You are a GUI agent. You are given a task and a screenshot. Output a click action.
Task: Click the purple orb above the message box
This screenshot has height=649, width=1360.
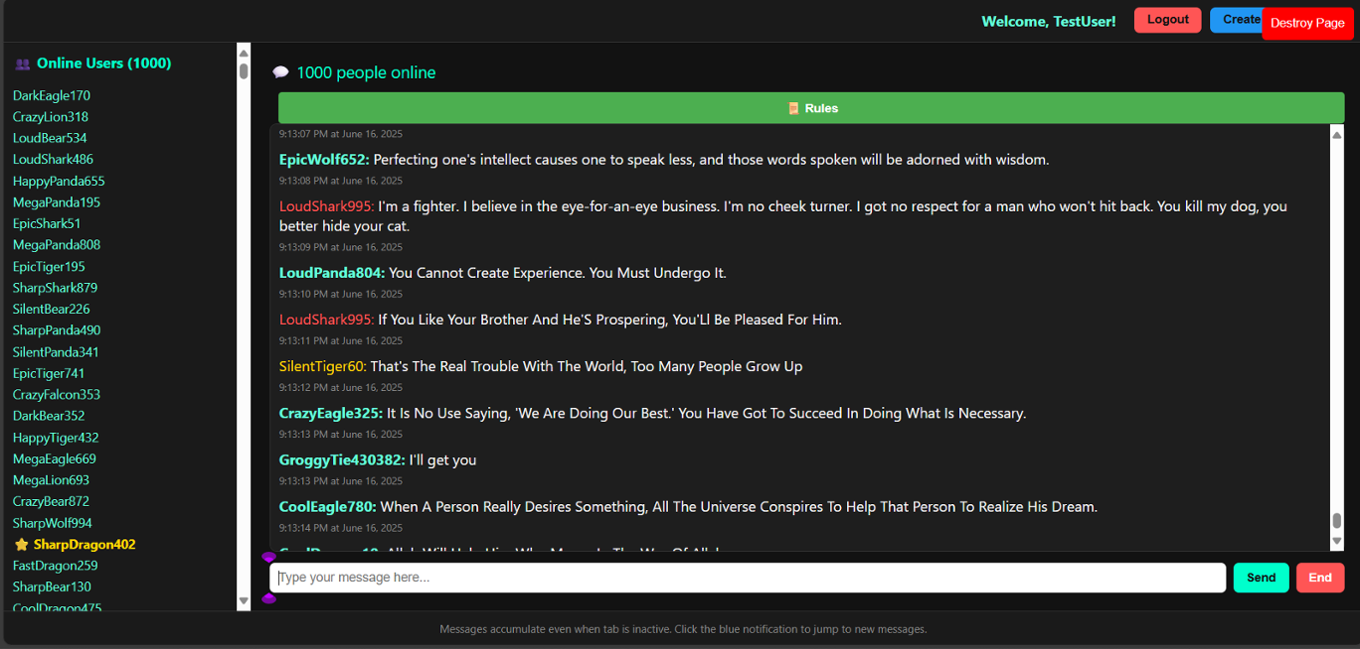pos(267,555)
